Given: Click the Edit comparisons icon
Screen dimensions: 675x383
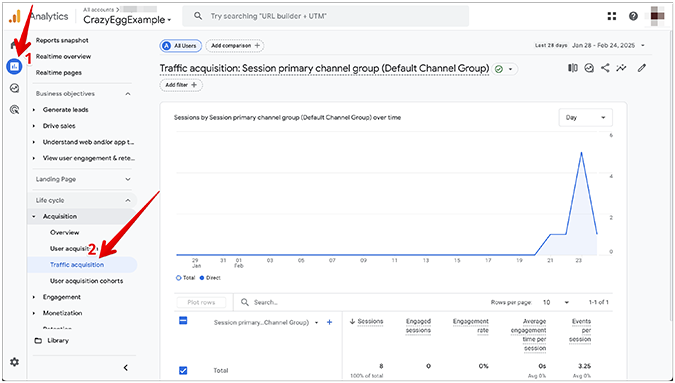Looking at the screenshot, I should (573, 68).
